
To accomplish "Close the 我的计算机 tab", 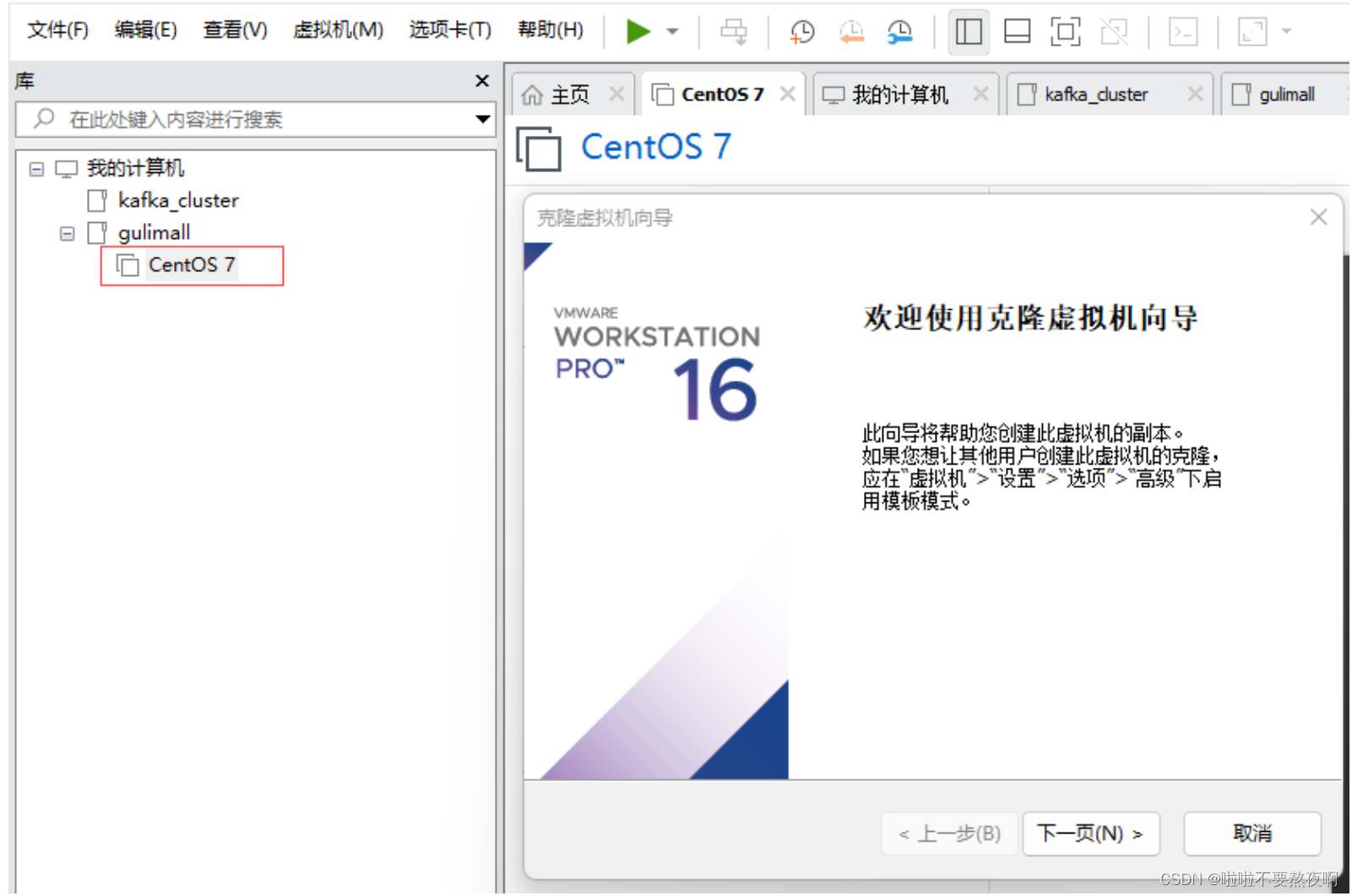I will point(980,94).
